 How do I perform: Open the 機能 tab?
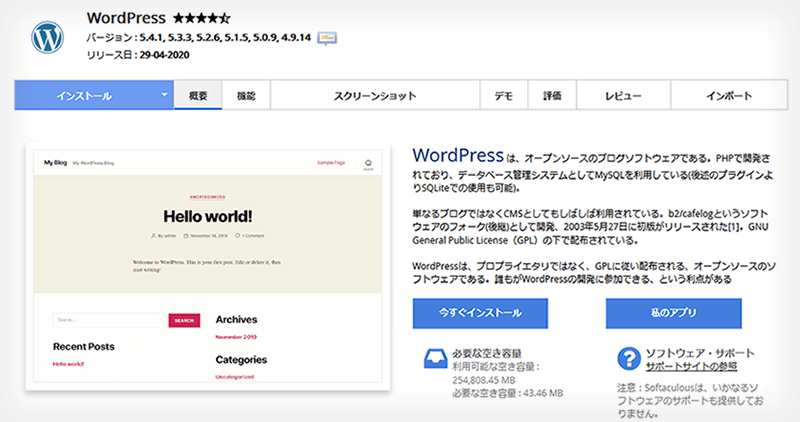246,95
